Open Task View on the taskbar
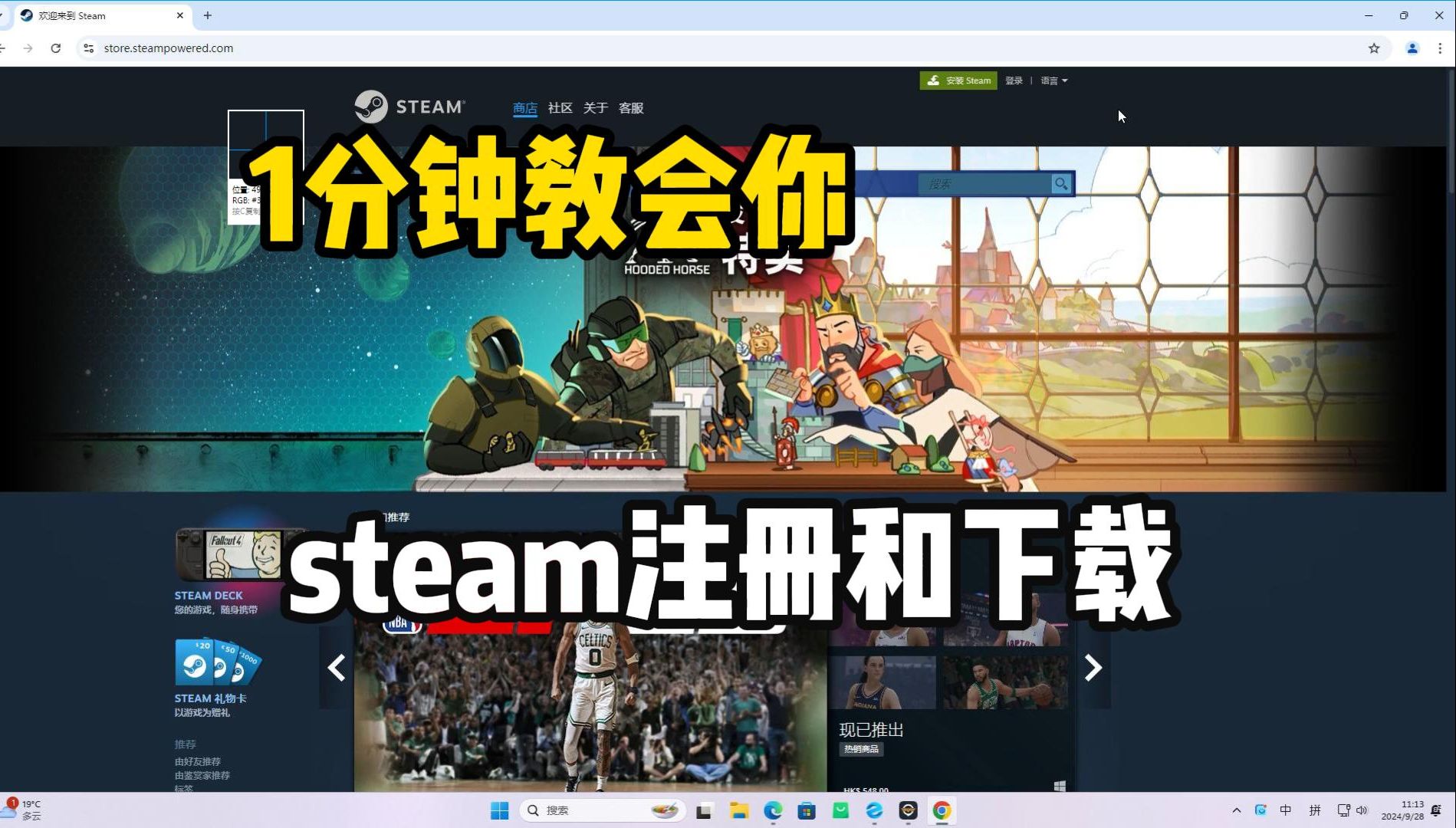This screenshot has height=828, width=1456. [704, 810]
